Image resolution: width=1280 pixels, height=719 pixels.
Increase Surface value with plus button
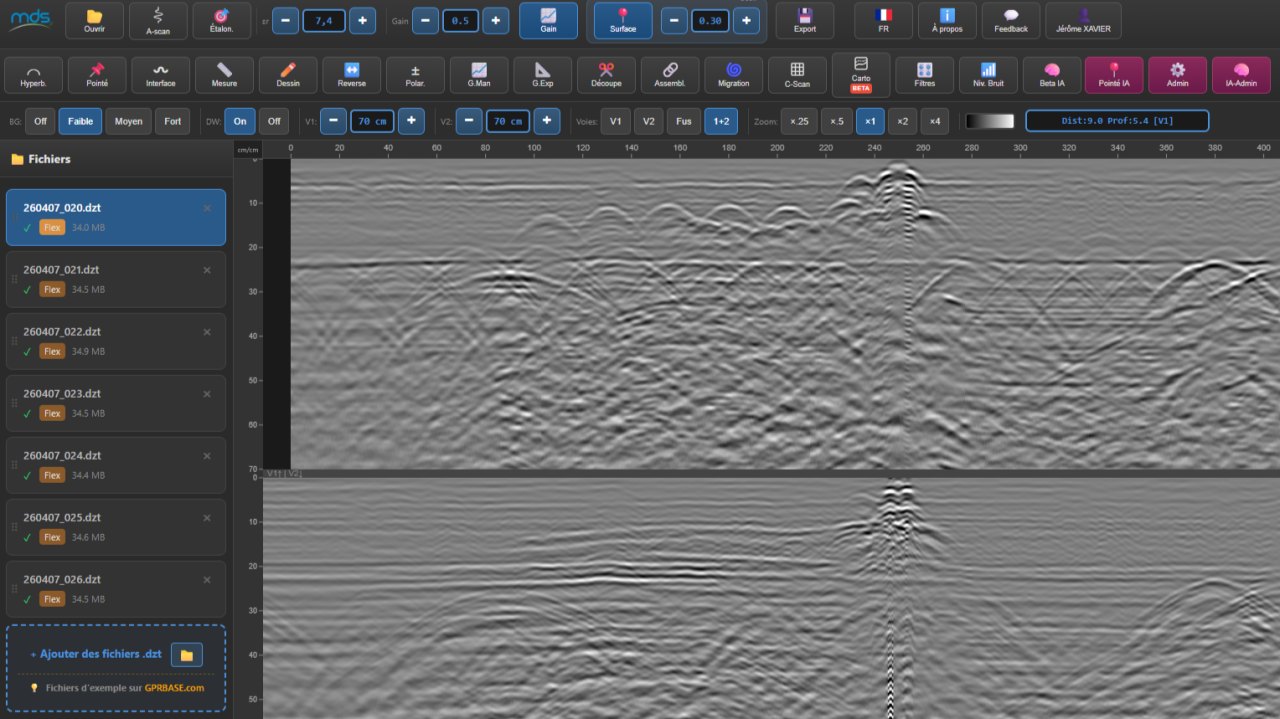coord(746,20)
